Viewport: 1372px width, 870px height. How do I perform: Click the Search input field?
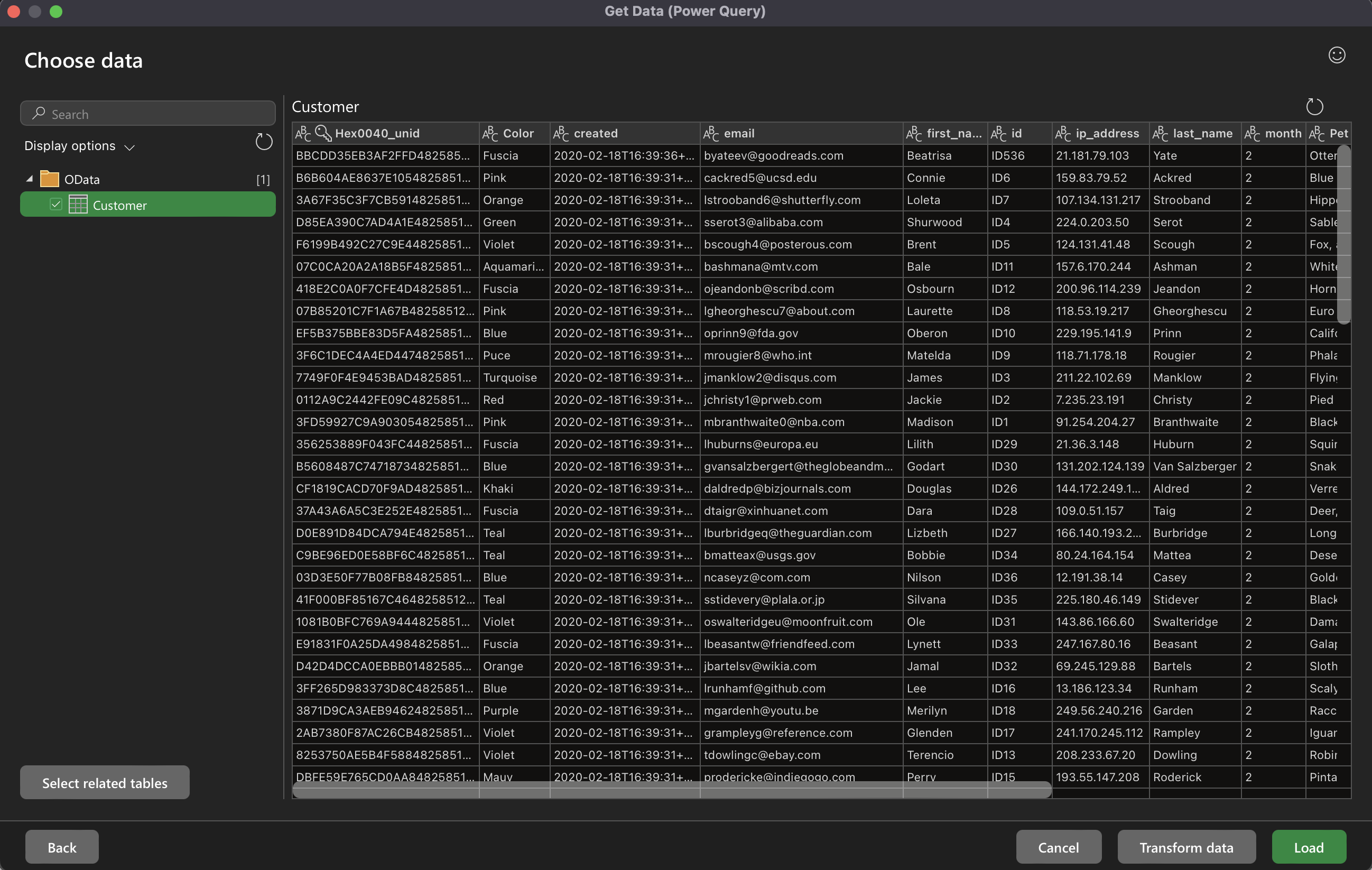148,114
